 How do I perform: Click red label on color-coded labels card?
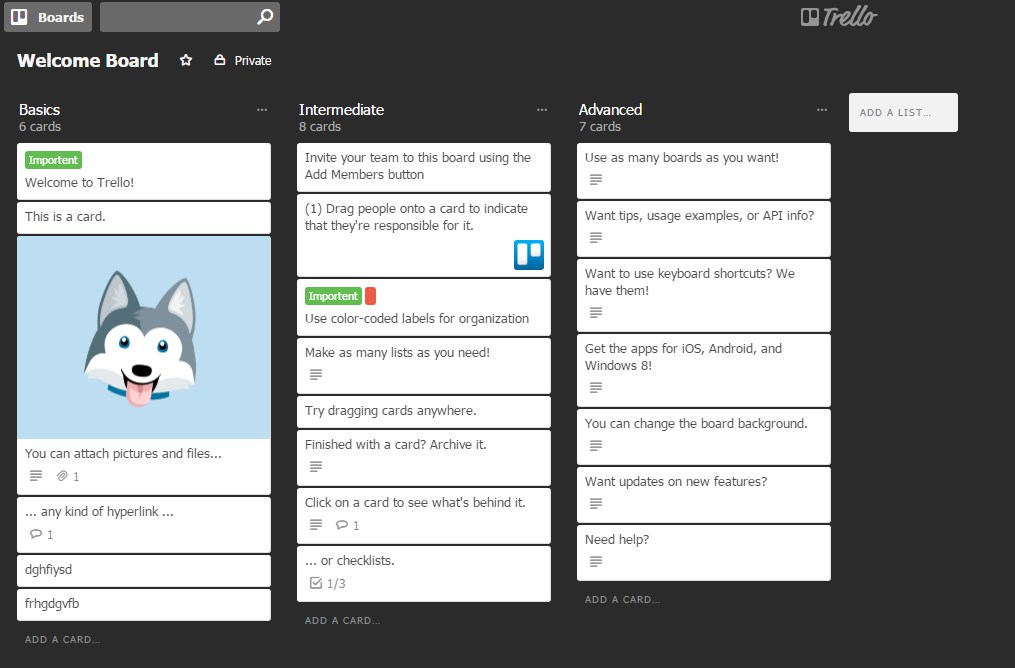tap(370, 296)
